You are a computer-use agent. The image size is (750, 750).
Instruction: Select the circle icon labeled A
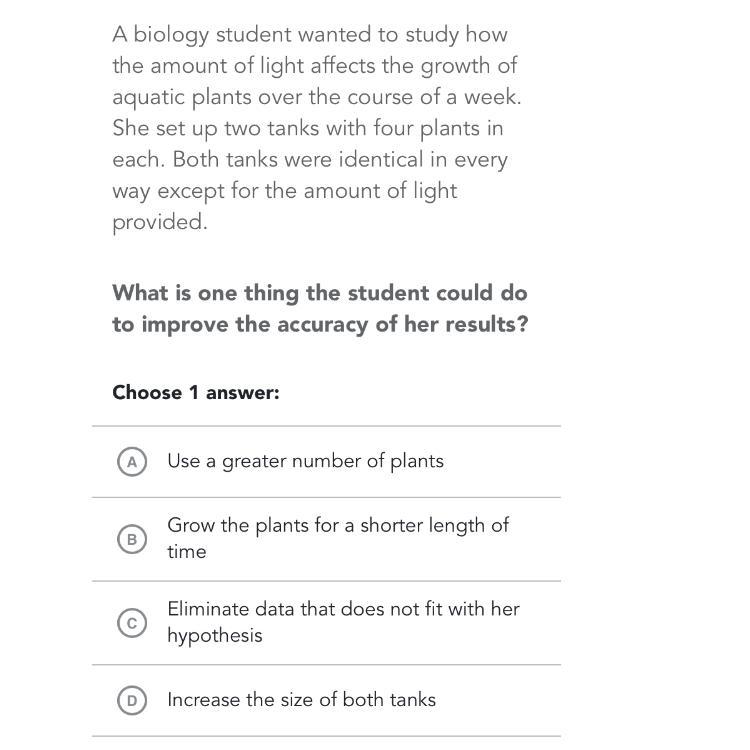(x=131, y=461)
